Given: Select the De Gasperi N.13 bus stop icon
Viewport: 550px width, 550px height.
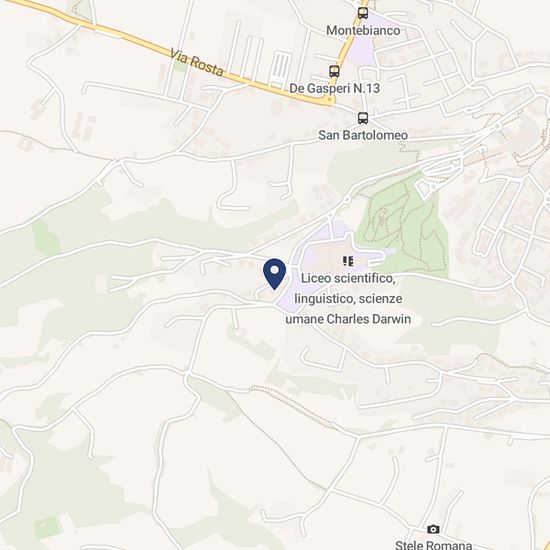Looking at the screenshot, I should pyautogui.click(x=334, y=71).
